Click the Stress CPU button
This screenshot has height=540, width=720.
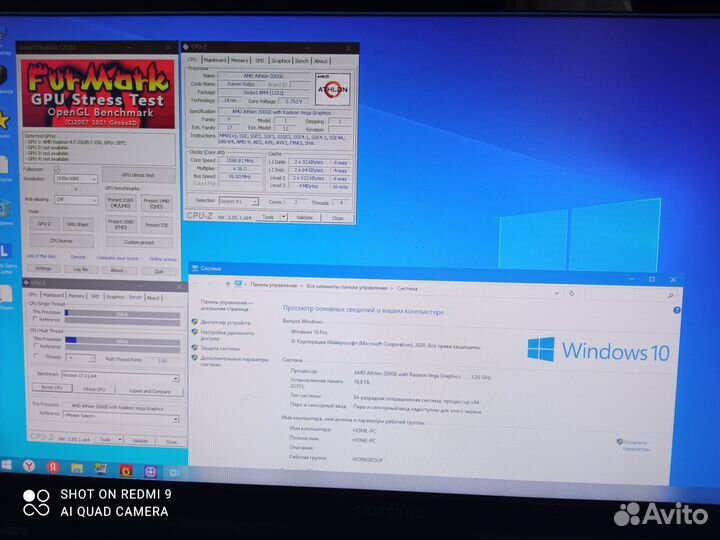94,389
